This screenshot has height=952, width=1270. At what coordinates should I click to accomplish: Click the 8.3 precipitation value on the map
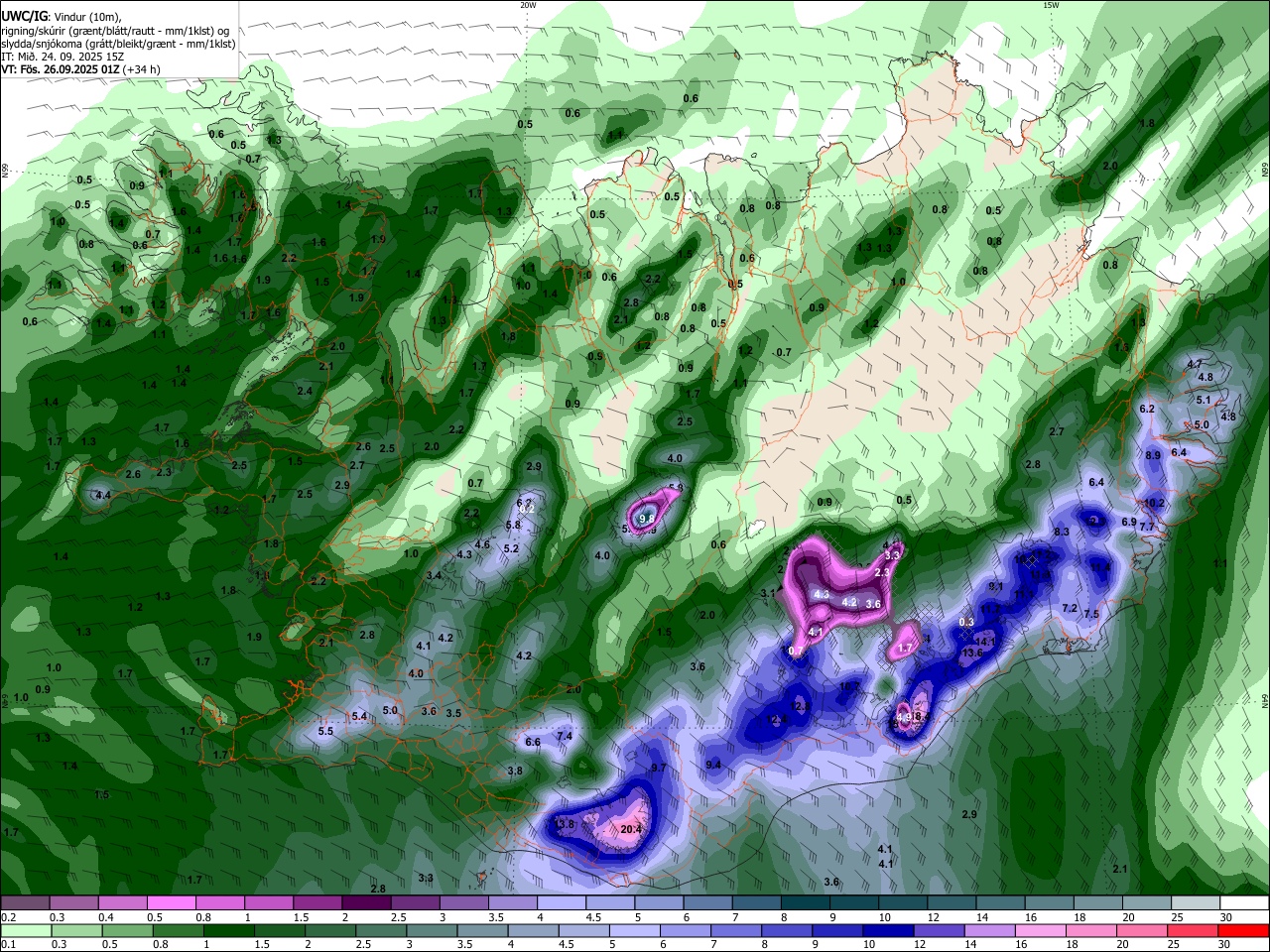(x=1062, y=533)
